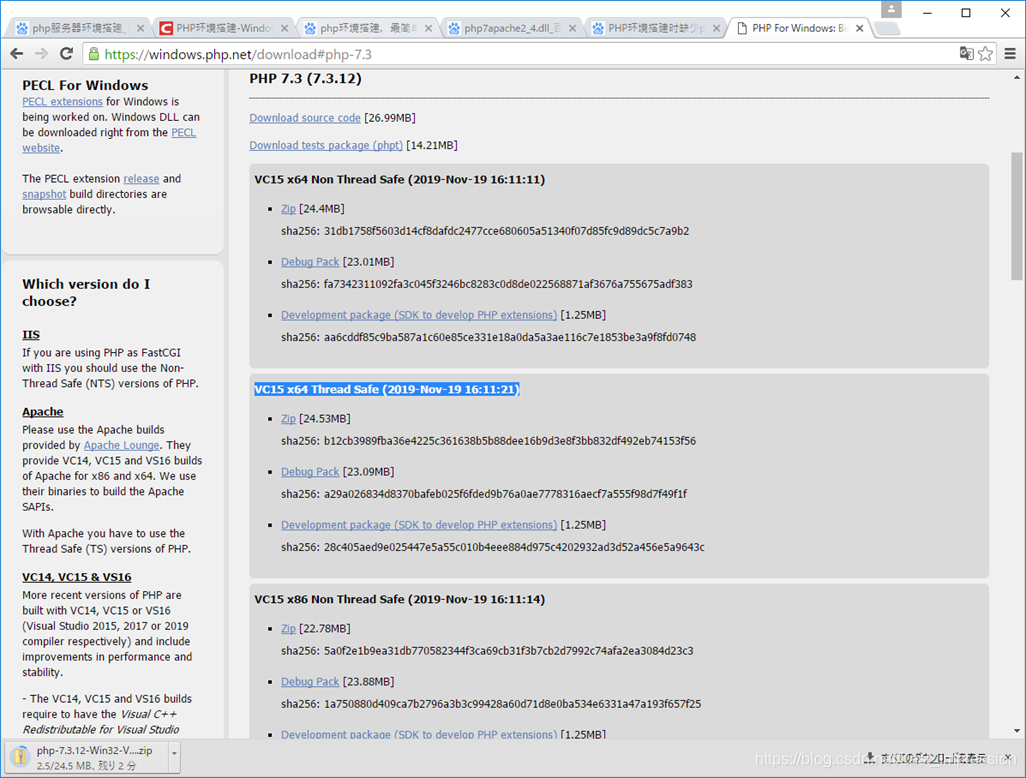Viewport: 1026px width, 778px height.
Task: Click sha256 hash starting with 5a0f2e1b
Action: click(508, 651)
